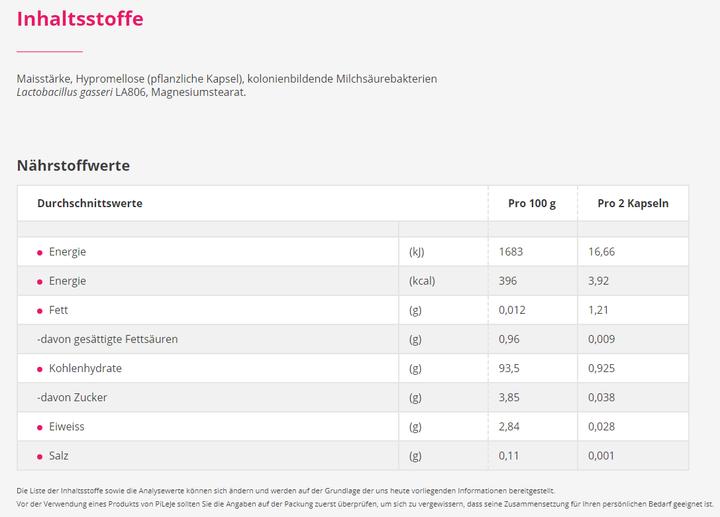Select the value 2,84
This screenshot has width=720, height=517.
[509, 427]
